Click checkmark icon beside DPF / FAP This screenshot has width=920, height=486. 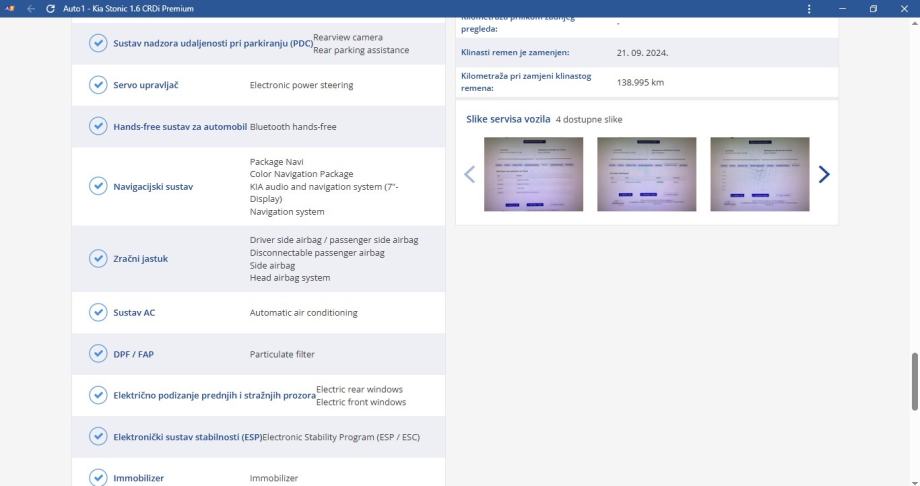coord(98,354)
